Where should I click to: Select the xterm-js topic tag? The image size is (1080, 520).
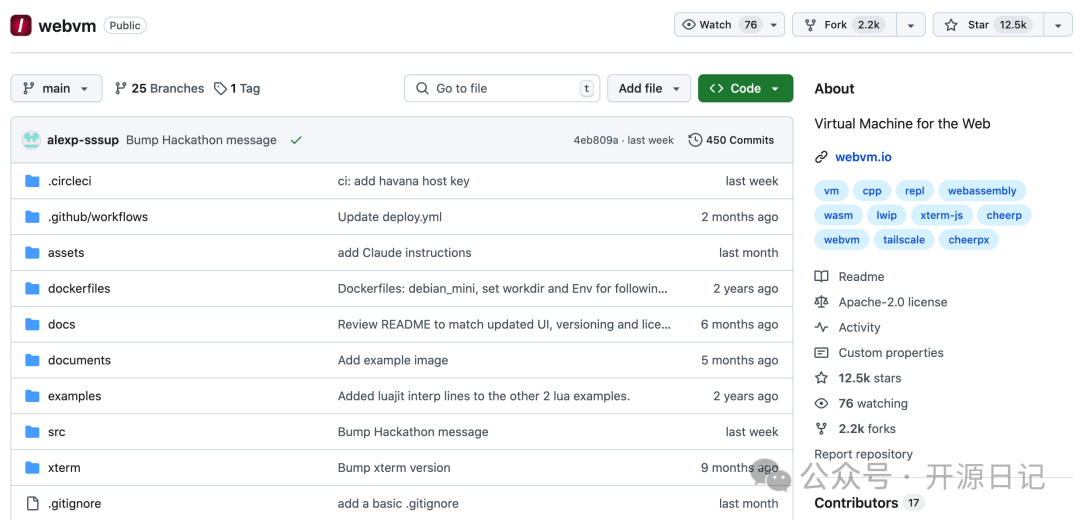pyautogui.click(x=942, y=216)
